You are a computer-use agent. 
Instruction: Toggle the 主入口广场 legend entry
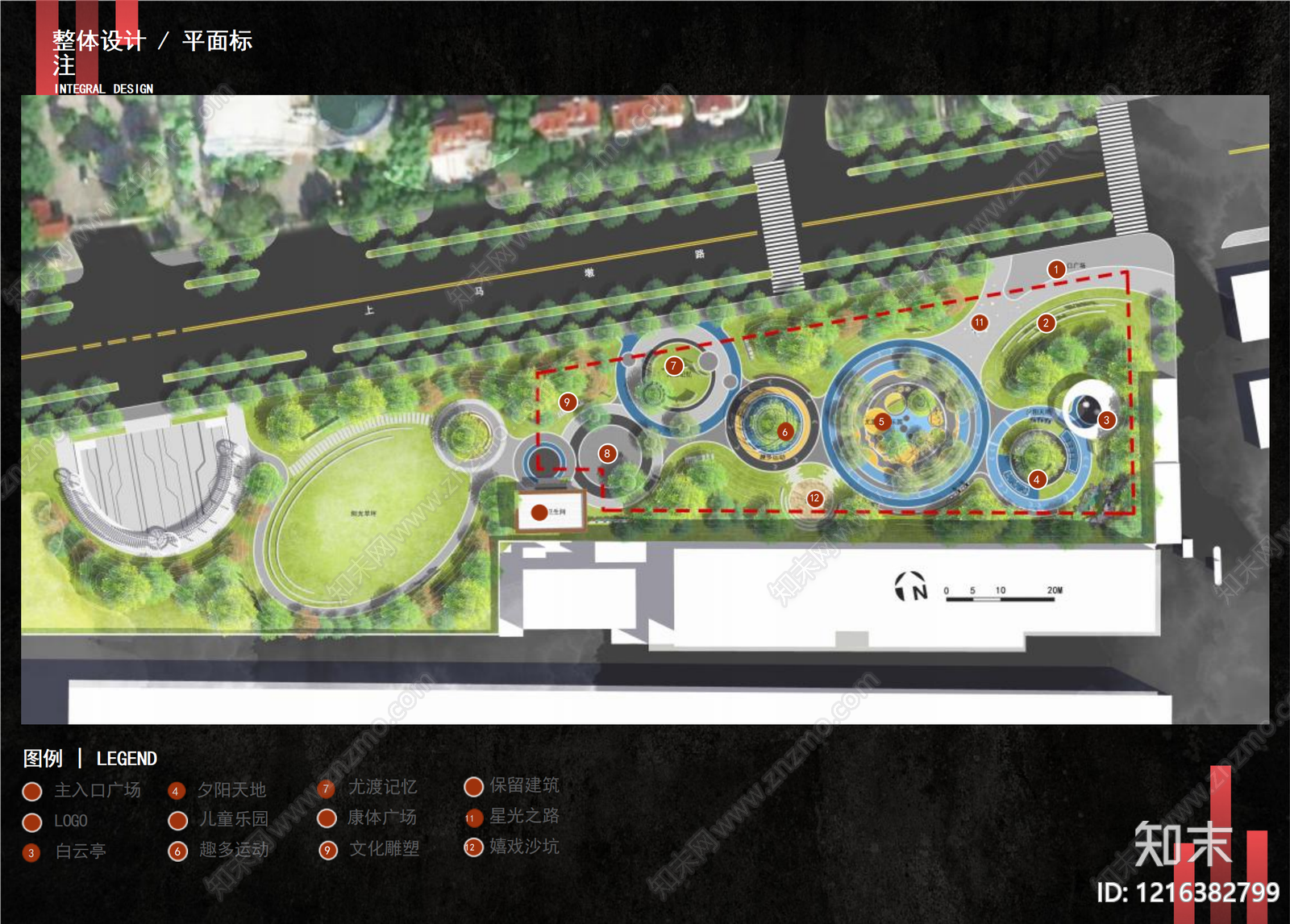33,791
